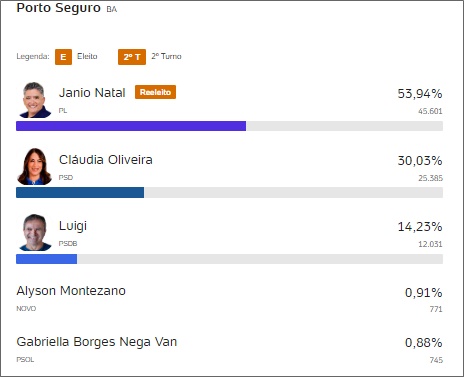Click the Reeleito badge beside Janio Natal

click(x=155, y=92)
